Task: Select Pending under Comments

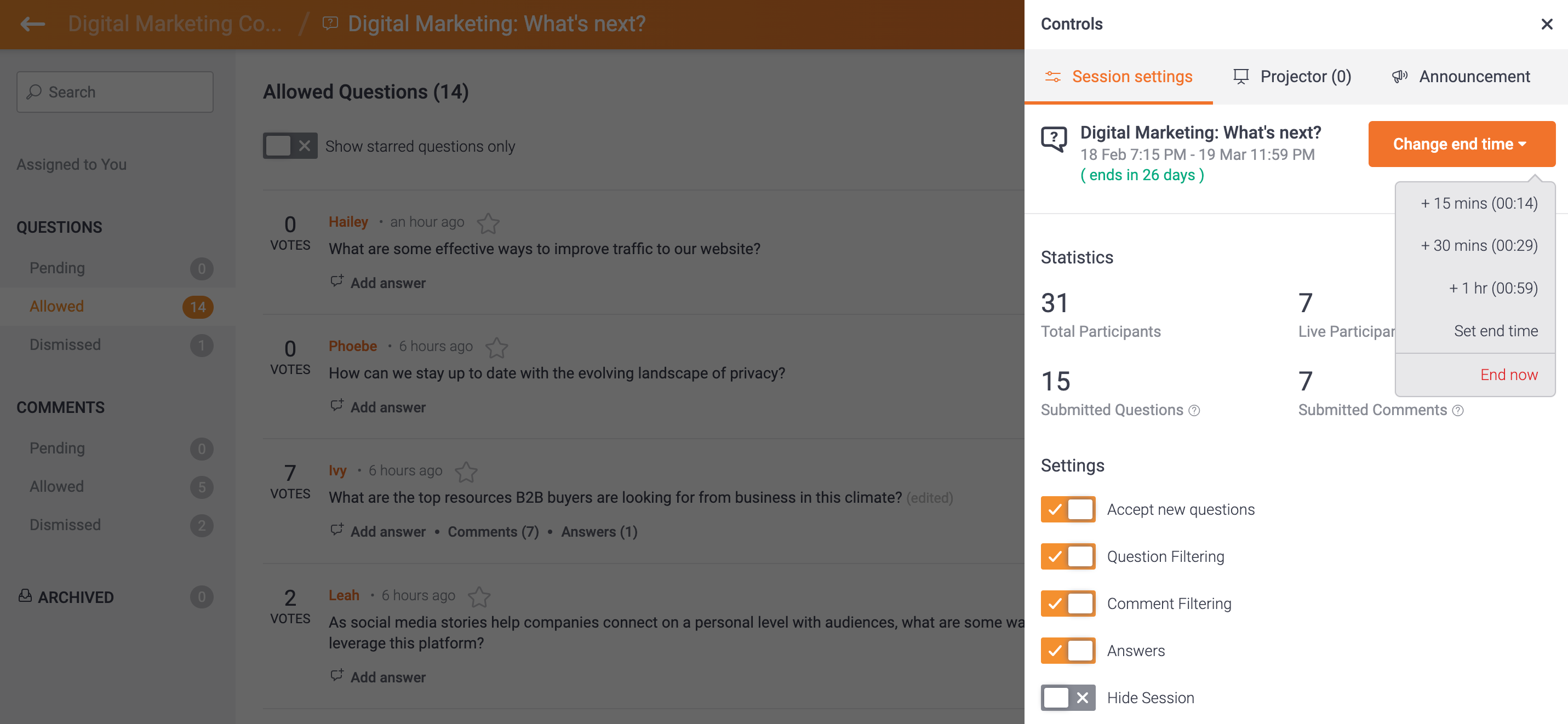Action: click(117, 449)
